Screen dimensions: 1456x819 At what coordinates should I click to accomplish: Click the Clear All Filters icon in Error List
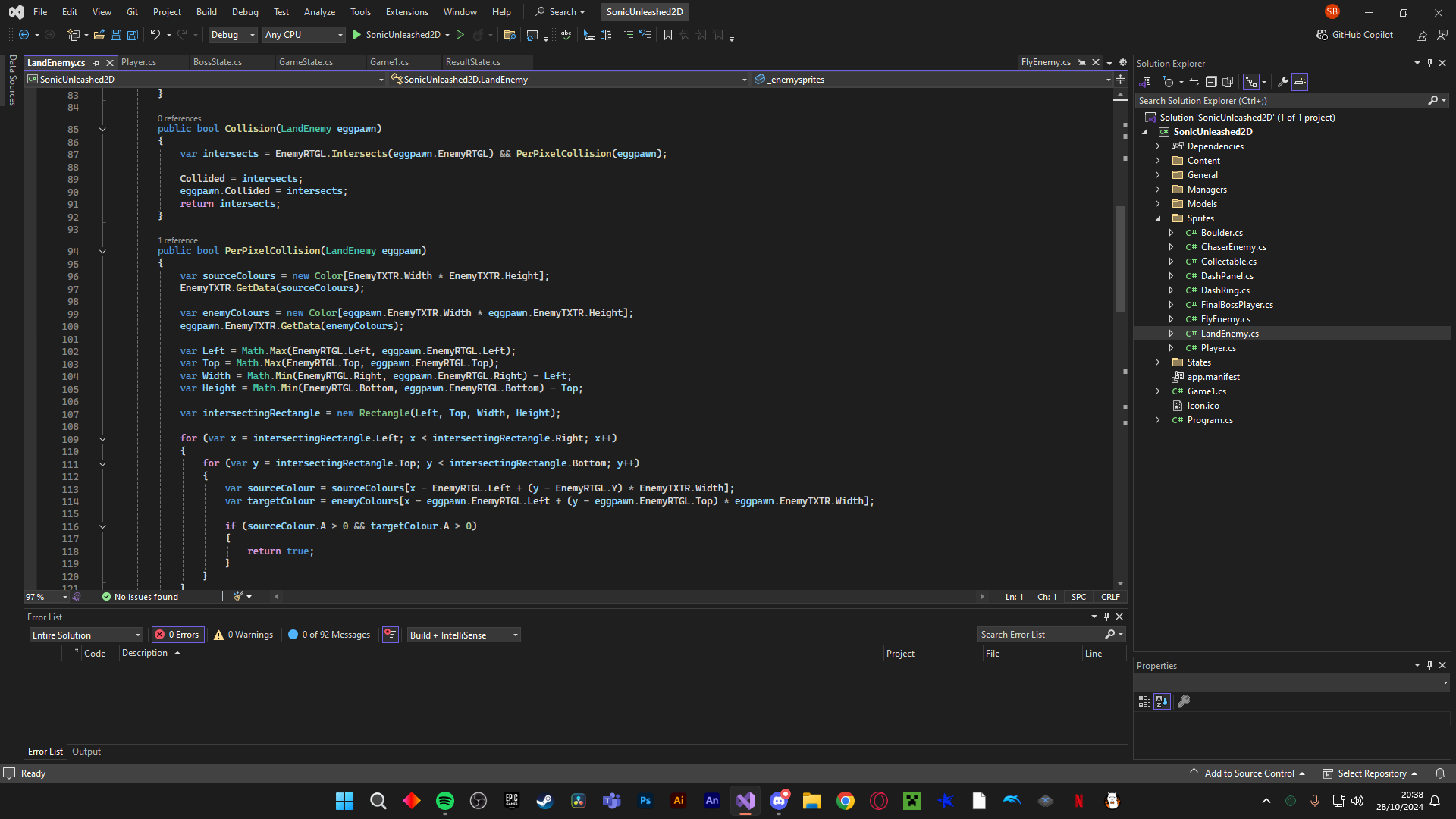[391, 635]
